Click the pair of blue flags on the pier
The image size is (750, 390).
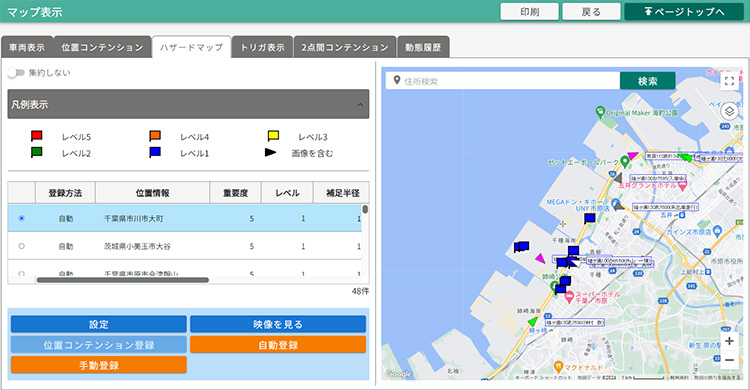pyautogui.click(x=521, y=247)
